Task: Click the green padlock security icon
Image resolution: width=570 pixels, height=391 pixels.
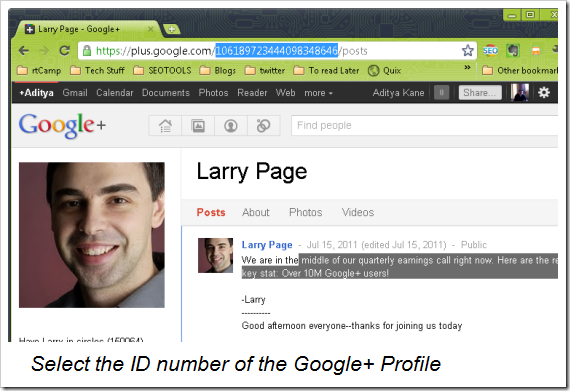Action: click(87, 51)
